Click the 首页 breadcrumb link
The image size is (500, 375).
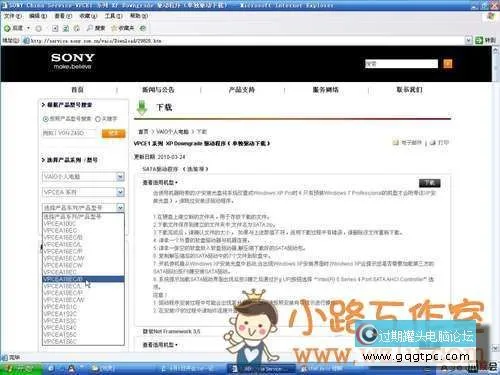143,132
